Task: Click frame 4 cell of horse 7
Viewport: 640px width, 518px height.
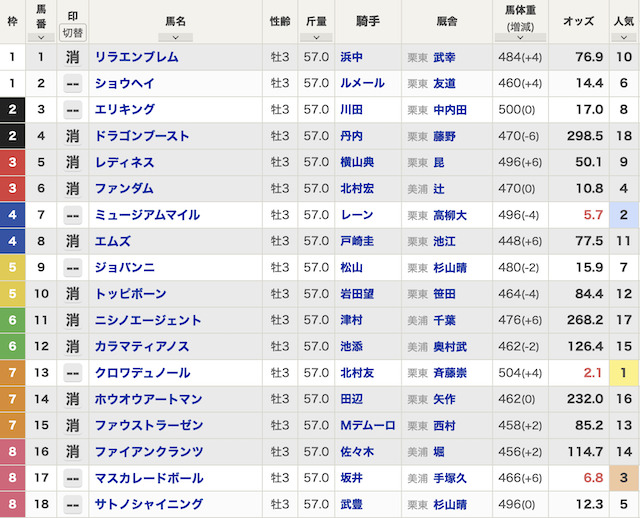Action: (12, 215)
